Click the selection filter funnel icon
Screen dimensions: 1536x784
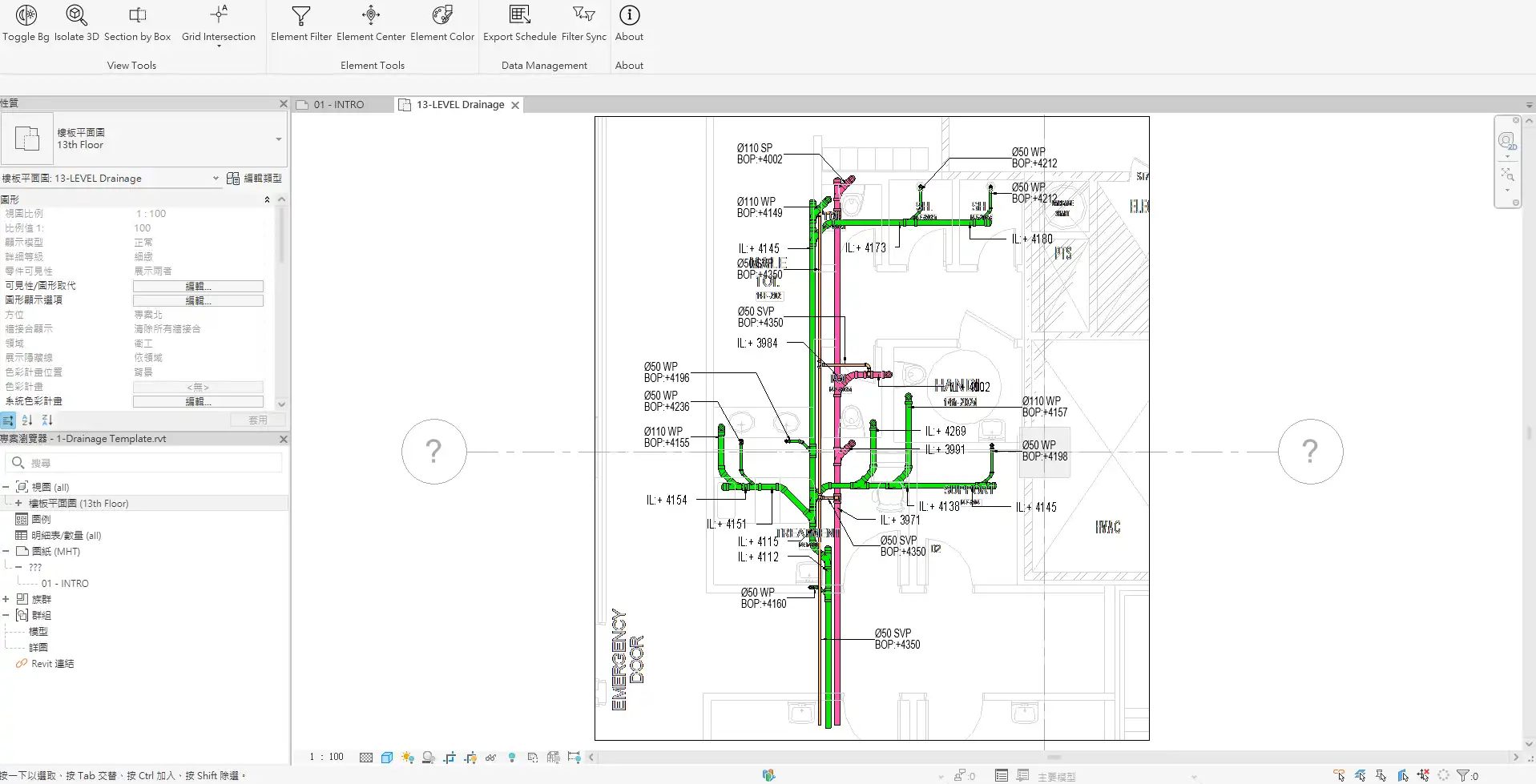point(1463,775)
